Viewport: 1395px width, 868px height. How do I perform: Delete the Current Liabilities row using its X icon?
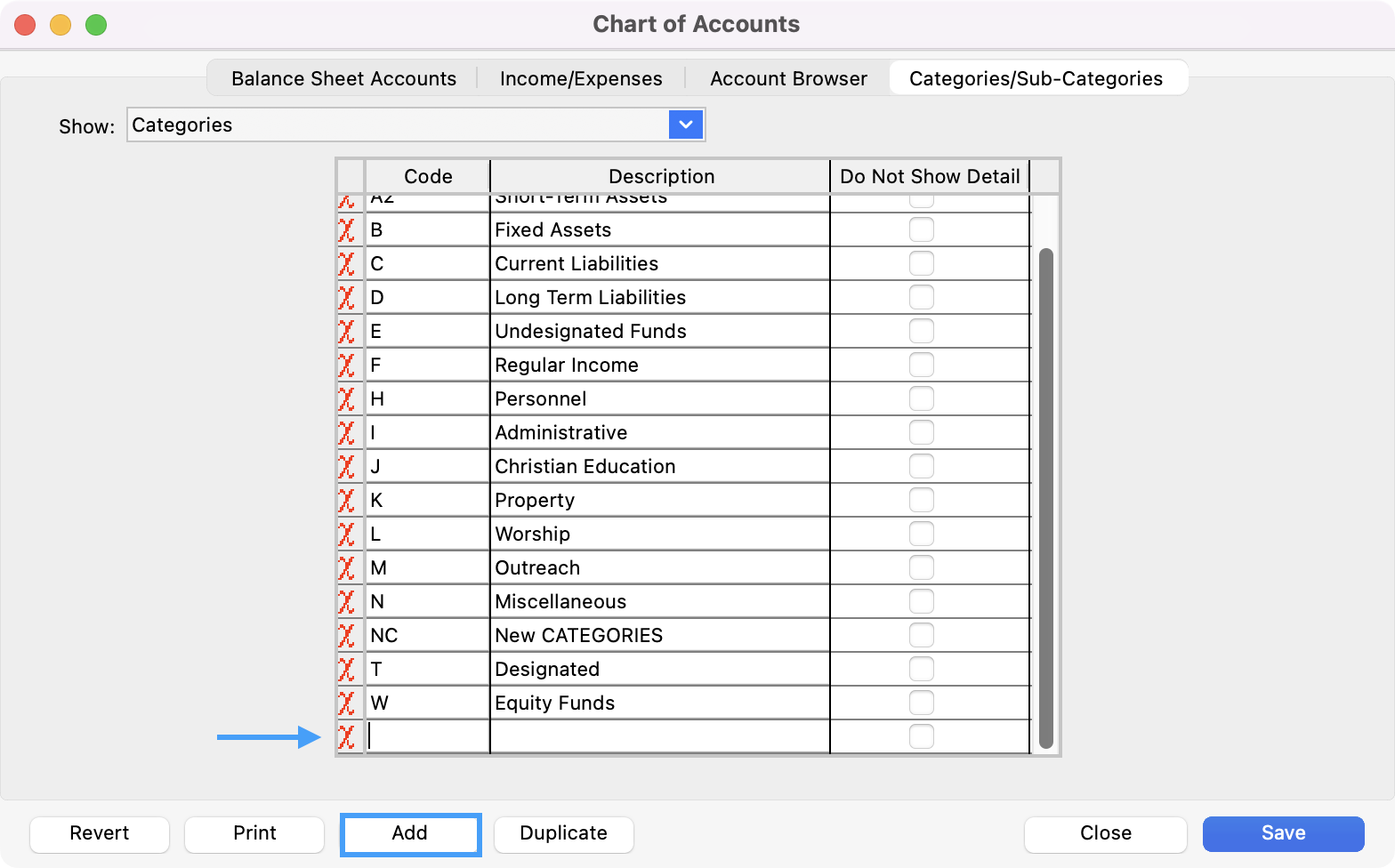[347, 264]
